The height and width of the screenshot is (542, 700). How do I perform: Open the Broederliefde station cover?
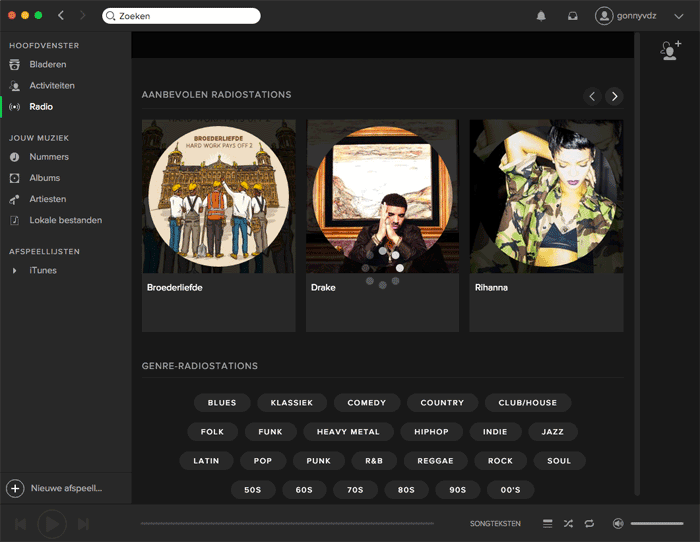pos(219,196)
